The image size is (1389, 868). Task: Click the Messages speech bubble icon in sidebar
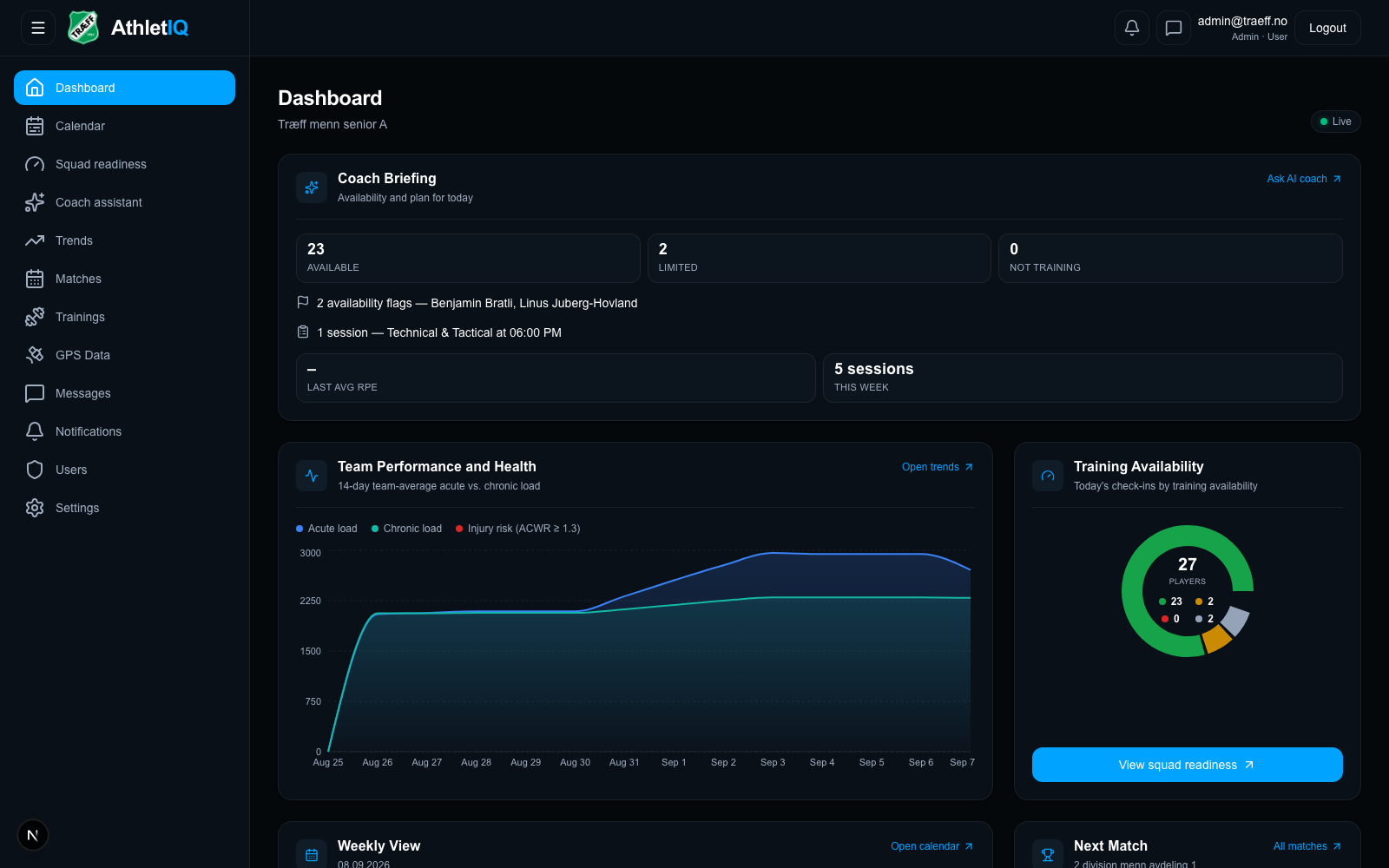click(35, 393)
